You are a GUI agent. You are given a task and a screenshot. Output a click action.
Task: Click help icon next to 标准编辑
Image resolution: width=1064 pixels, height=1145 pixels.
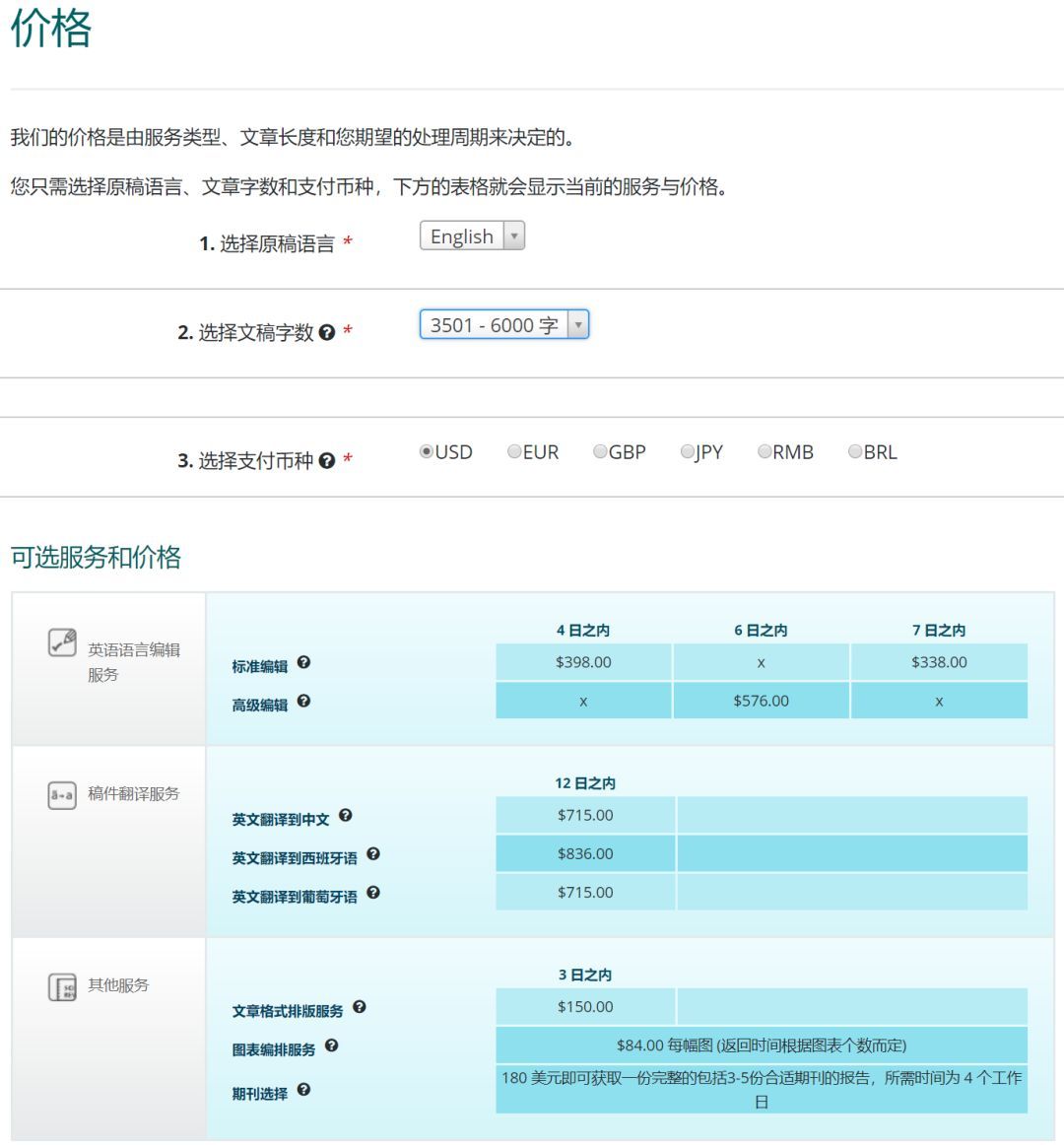point(303,663)
